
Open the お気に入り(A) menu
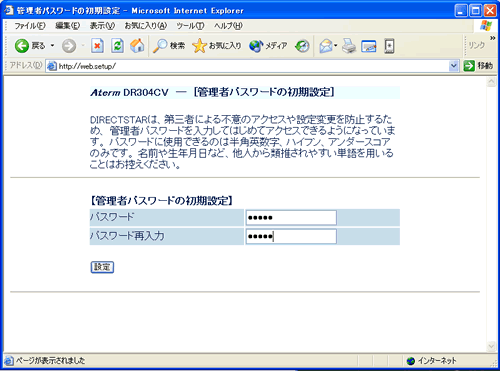tap(146, 26)
